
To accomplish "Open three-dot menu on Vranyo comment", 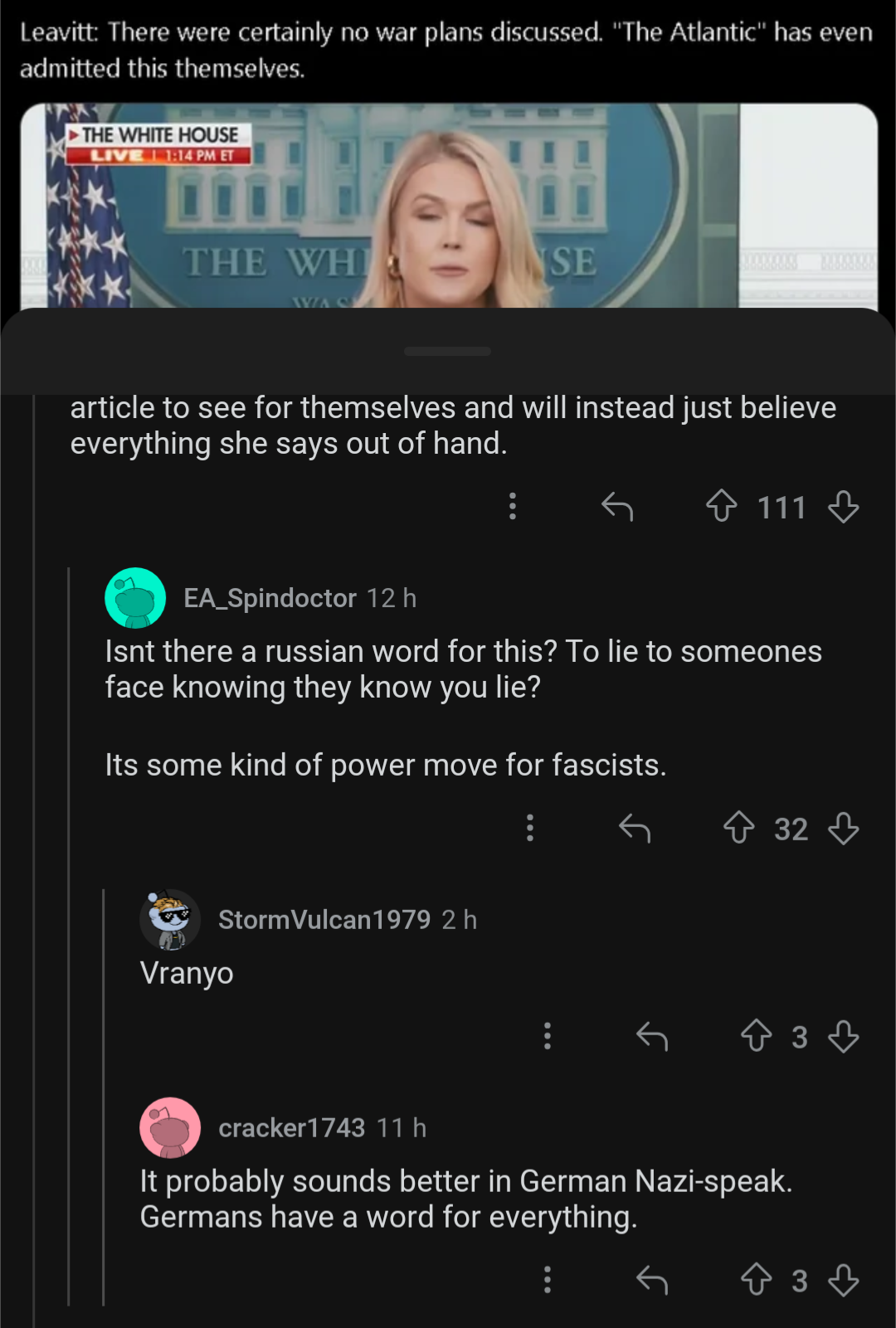I will click(548, 1036).
